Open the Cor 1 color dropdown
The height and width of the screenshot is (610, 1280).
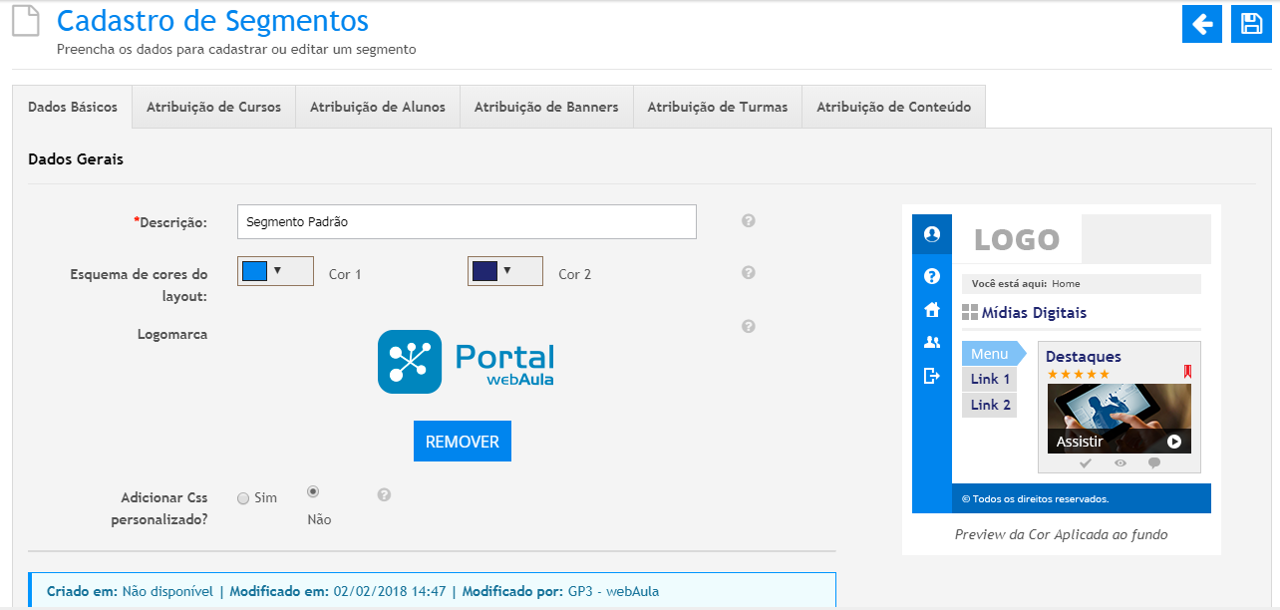coord(275,271)
